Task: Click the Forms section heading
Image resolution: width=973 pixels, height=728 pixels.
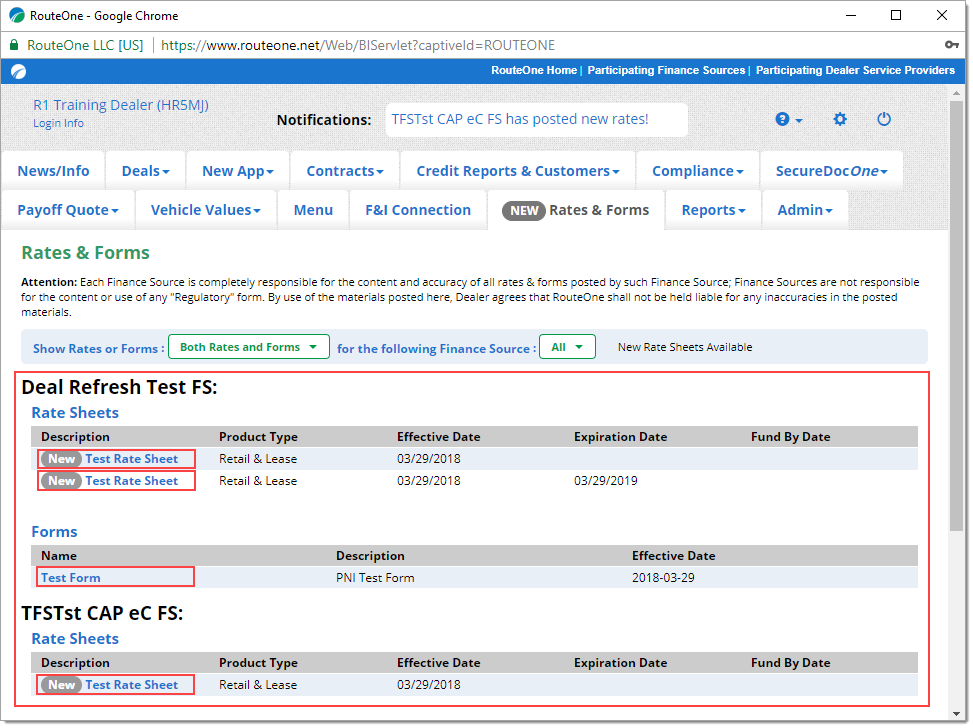Action: (x=54, y=532)
